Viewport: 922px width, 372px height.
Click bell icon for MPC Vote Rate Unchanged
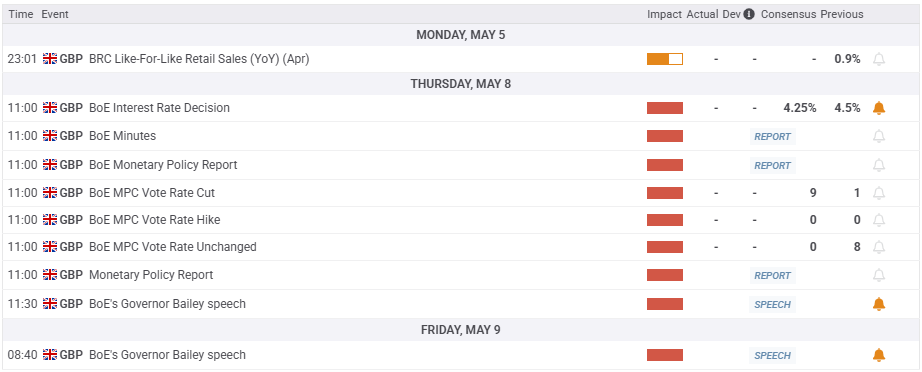coord(878,247)
